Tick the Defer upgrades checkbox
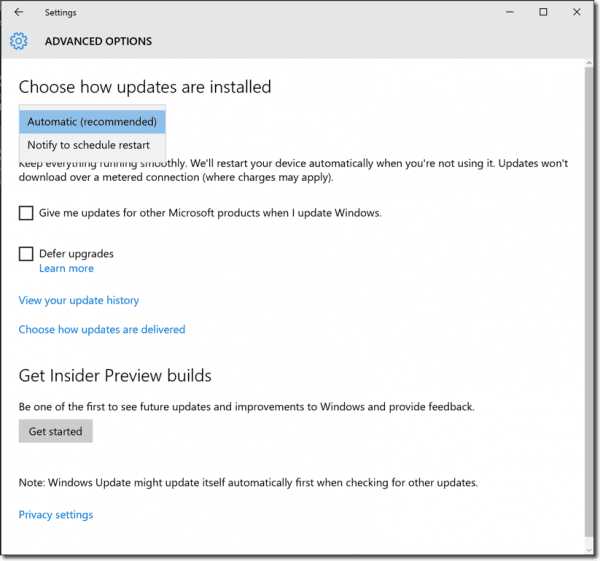The height and width of the screenshot is (561, 600). coord(26,253)
